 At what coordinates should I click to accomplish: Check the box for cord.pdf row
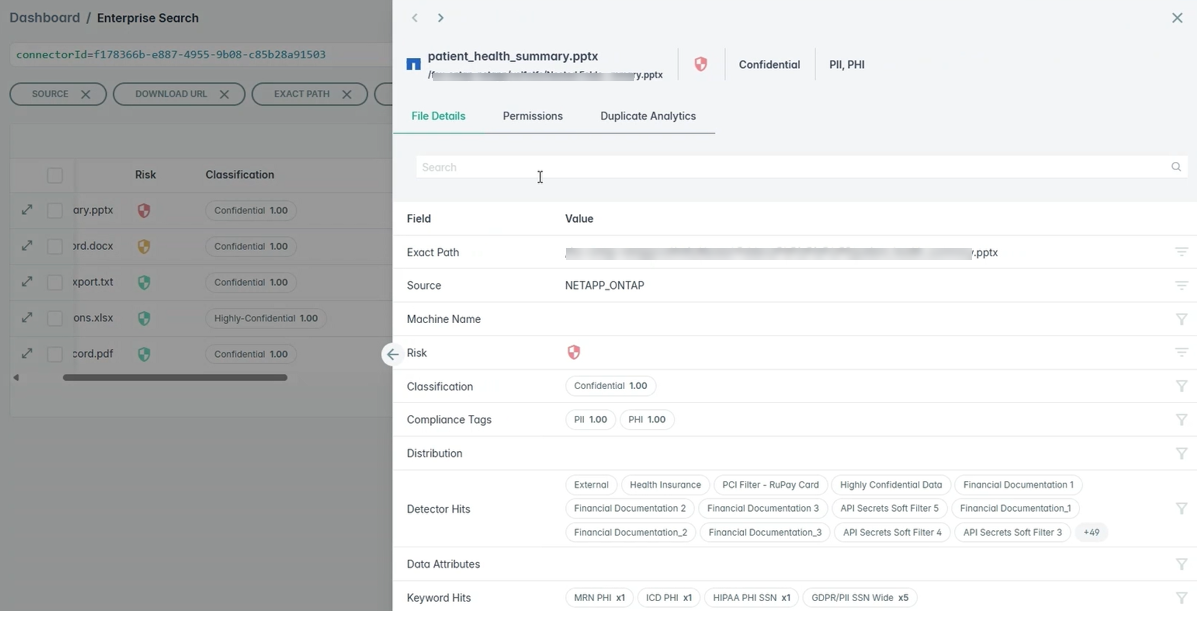(54, 354)
